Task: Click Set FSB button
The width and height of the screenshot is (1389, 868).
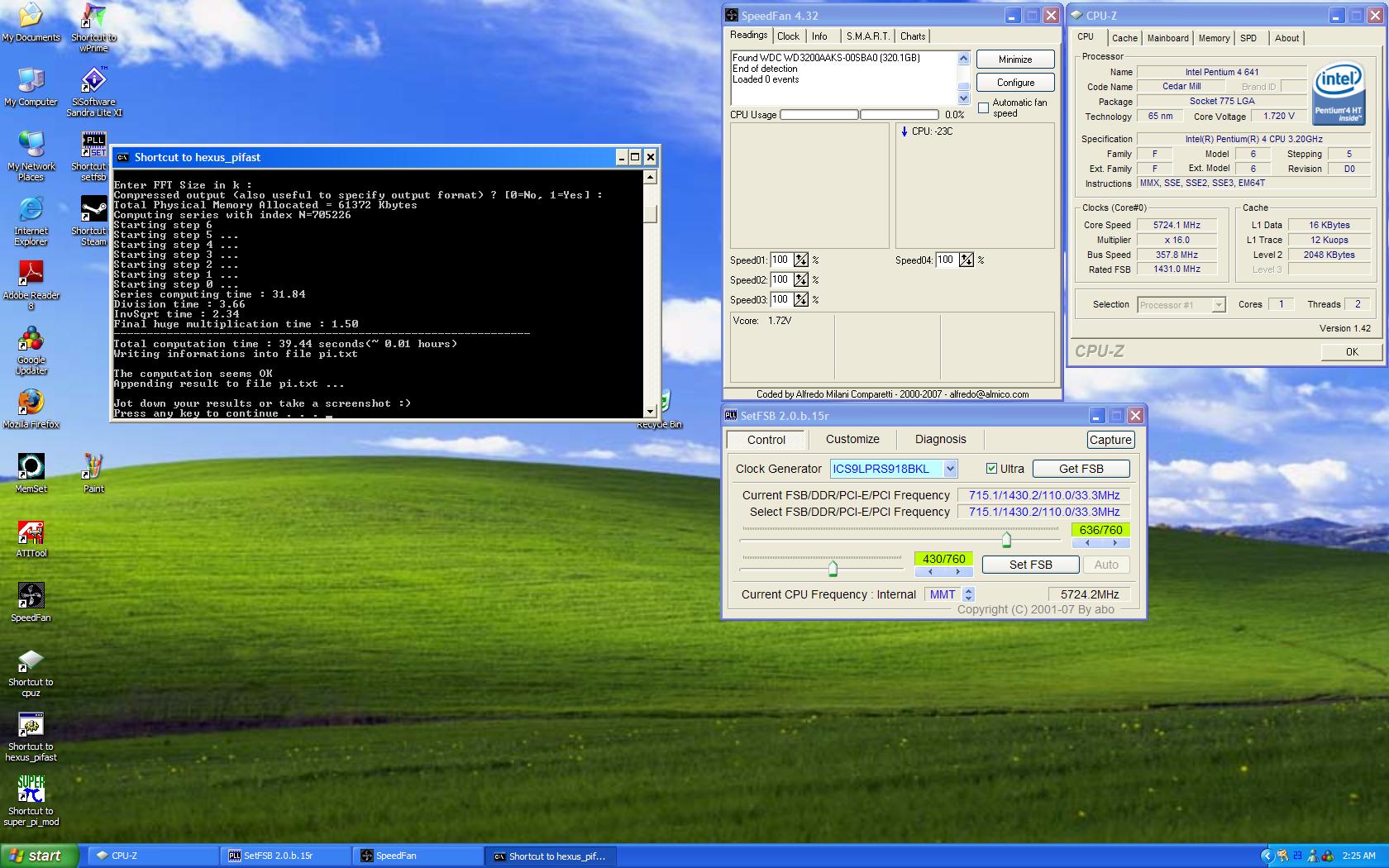Action: pos(1031,565)
